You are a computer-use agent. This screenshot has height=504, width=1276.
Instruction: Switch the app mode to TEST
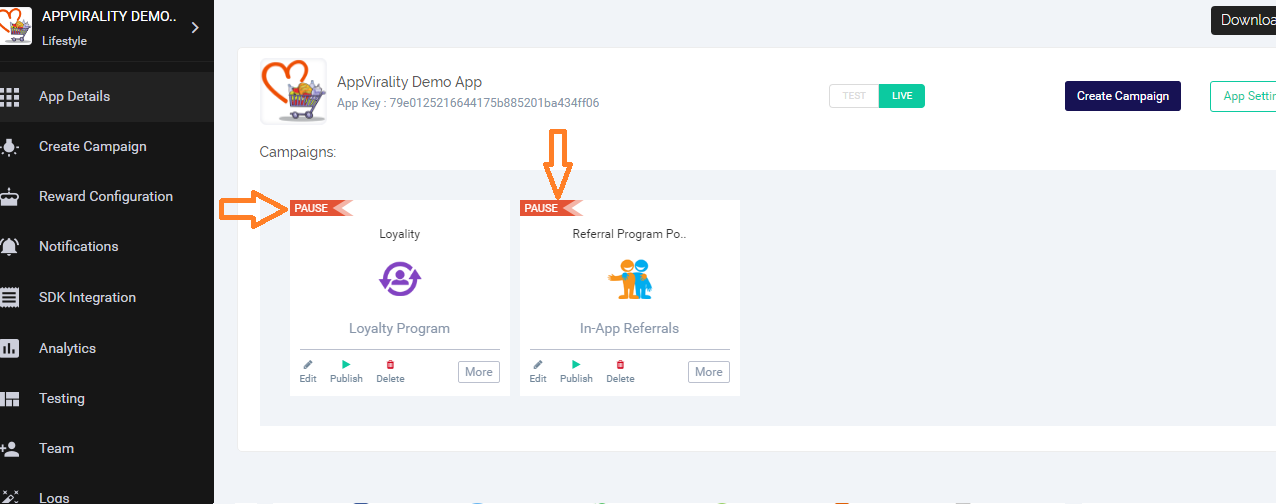click(x=854, y=96)
